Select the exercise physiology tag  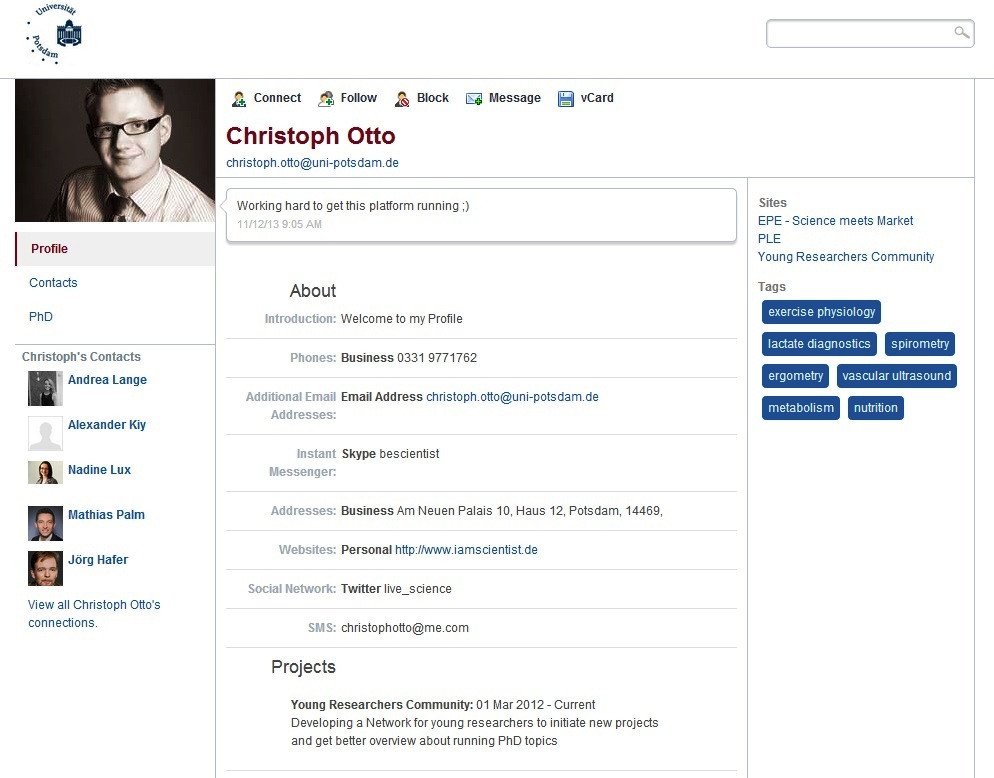(821, 312)
